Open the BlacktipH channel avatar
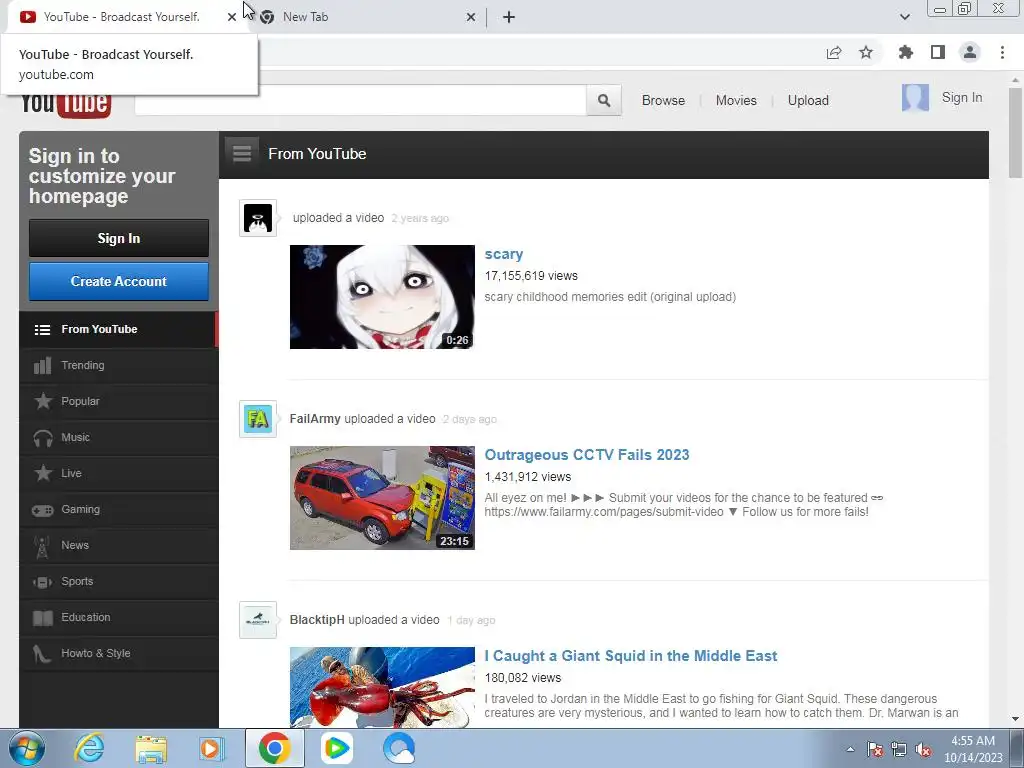 (258, 620)
